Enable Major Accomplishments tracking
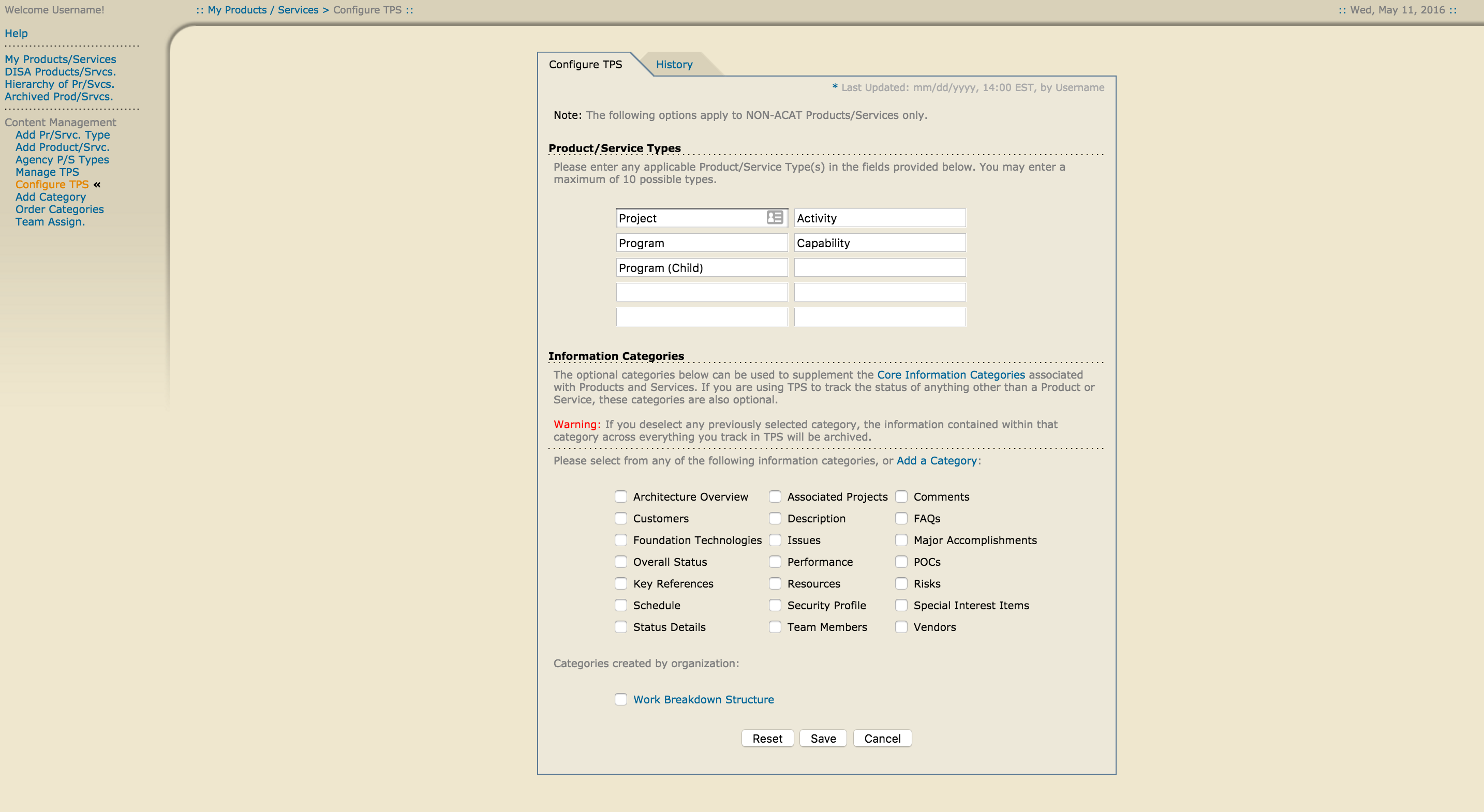The image size is (1484, 812). [901, 540]
